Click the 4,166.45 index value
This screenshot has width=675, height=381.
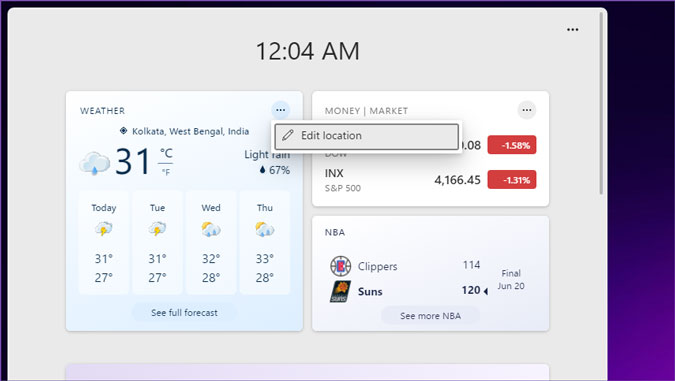(x=457, y=180)
